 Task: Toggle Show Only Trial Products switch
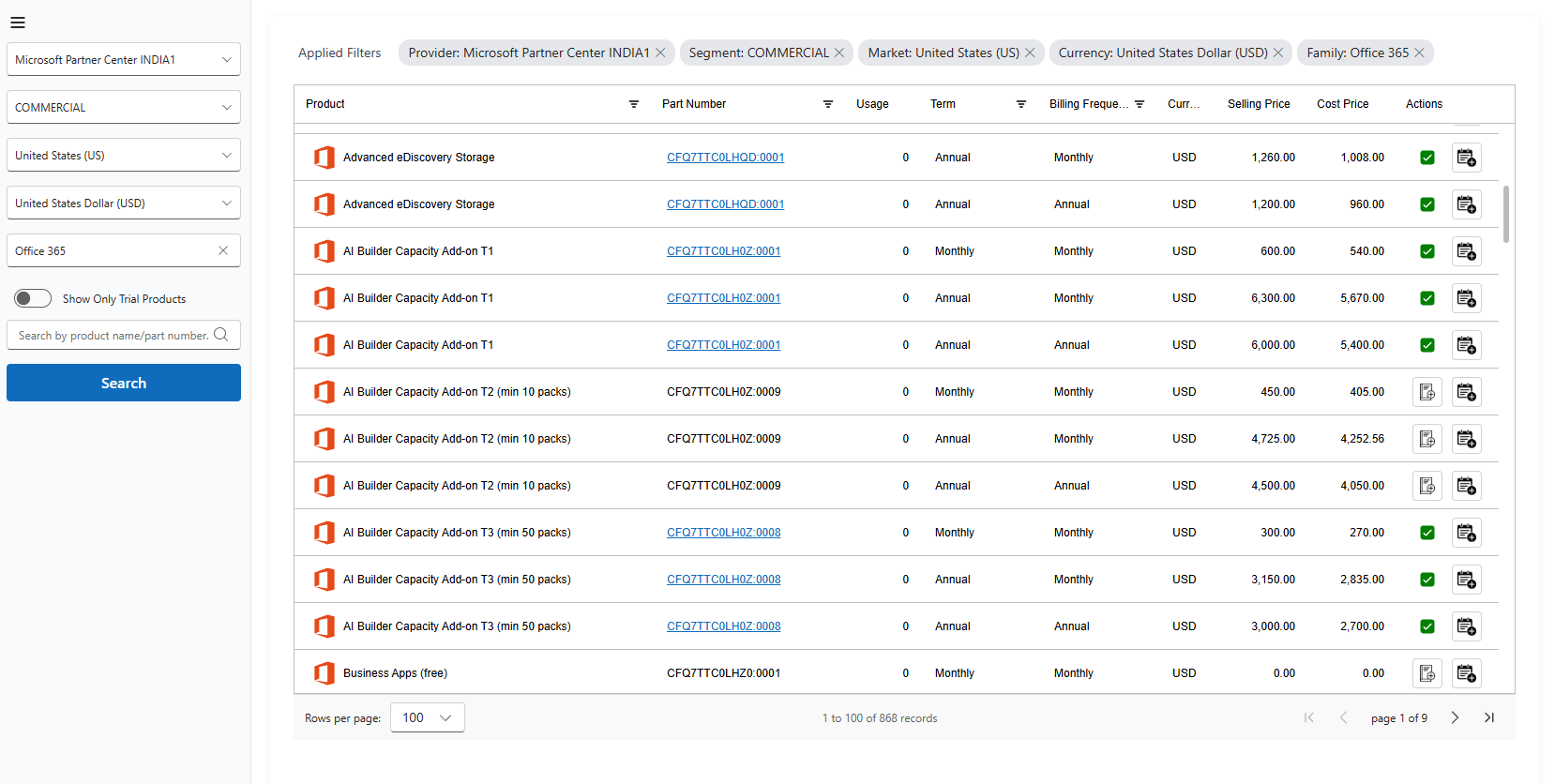[x=33, y=298]
